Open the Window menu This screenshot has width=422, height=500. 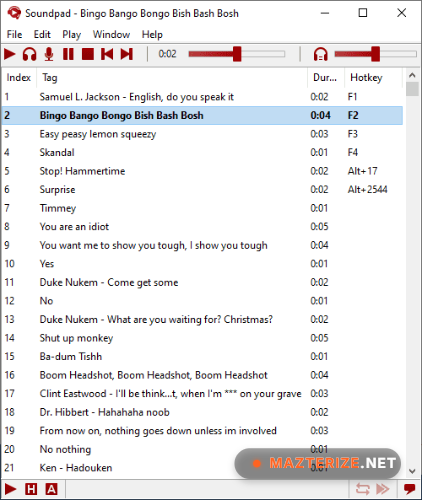point(111,34)
